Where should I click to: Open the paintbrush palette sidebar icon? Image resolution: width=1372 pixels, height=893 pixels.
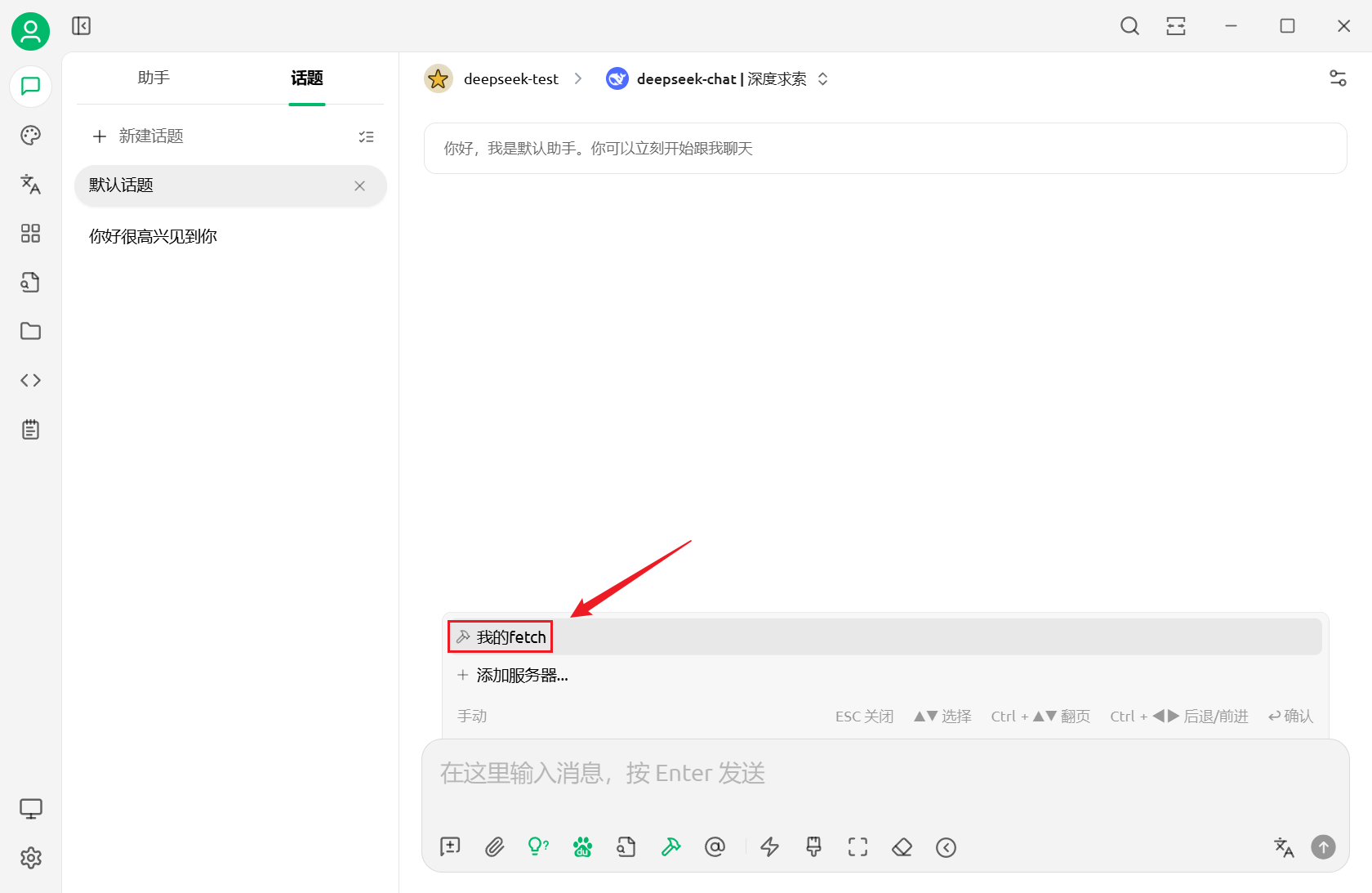coord(30,136)
